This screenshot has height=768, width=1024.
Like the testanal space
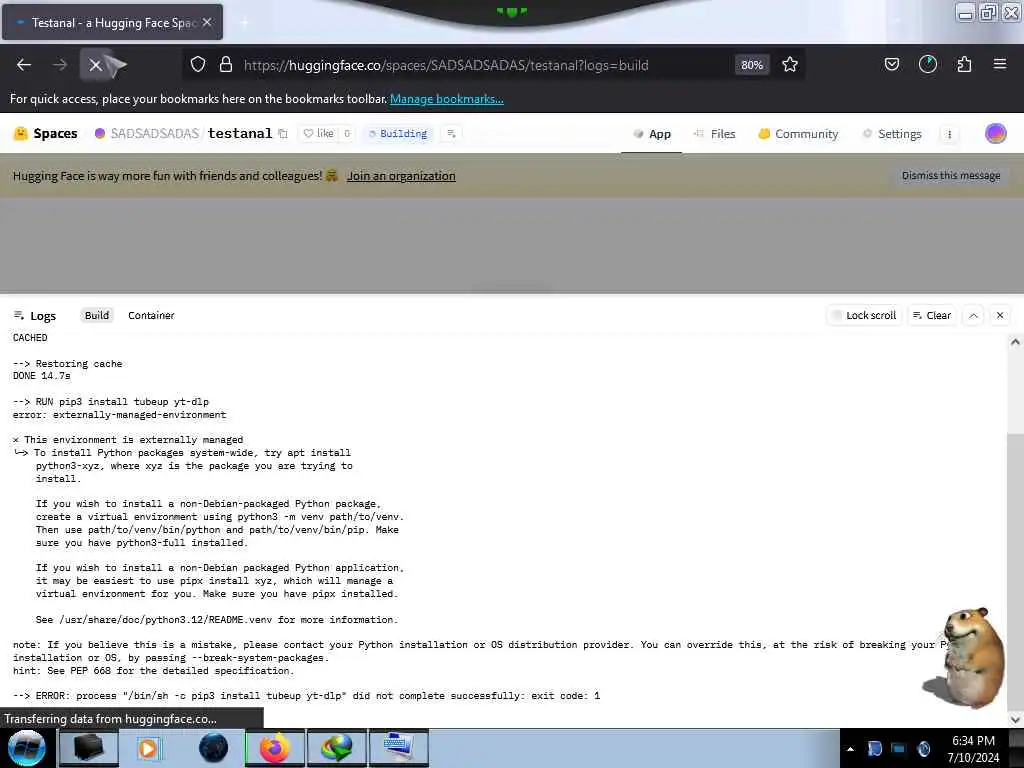pyautogui.click(x=319, y=133)
